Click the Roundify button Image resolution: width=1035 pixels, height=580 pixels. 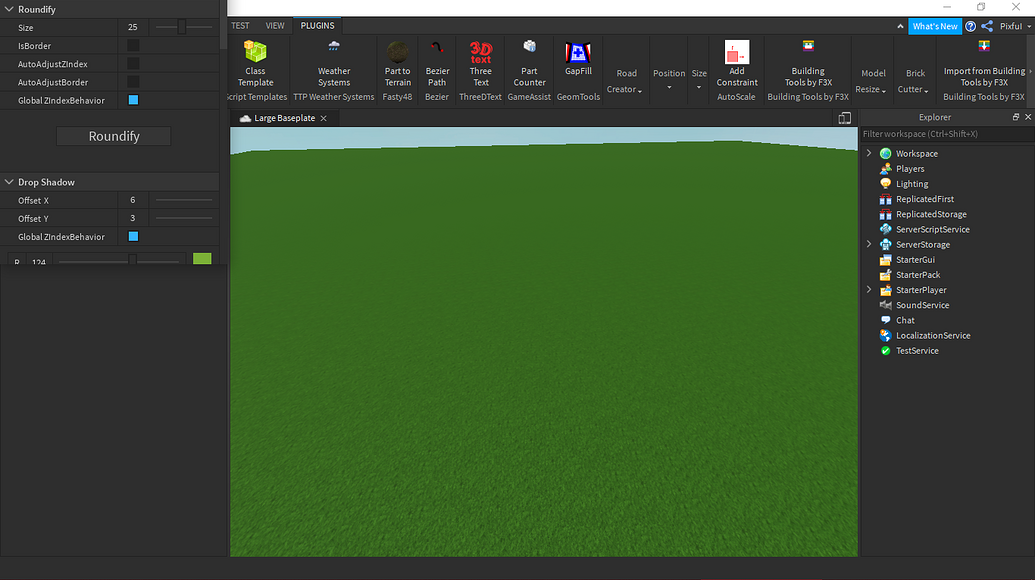pyautogui.click(x=114, y=136)
